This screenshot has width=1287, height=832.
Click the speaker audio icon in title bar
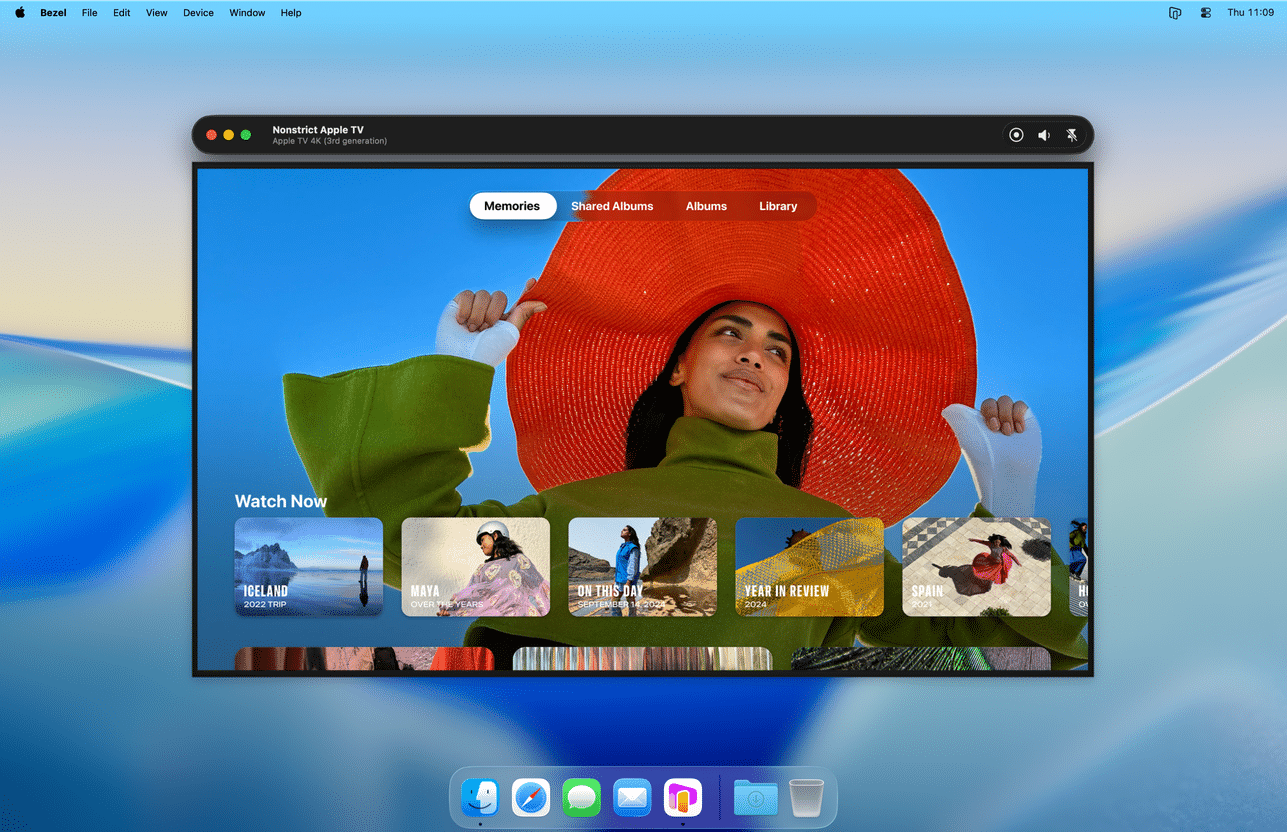click(x=1044, y=135)
